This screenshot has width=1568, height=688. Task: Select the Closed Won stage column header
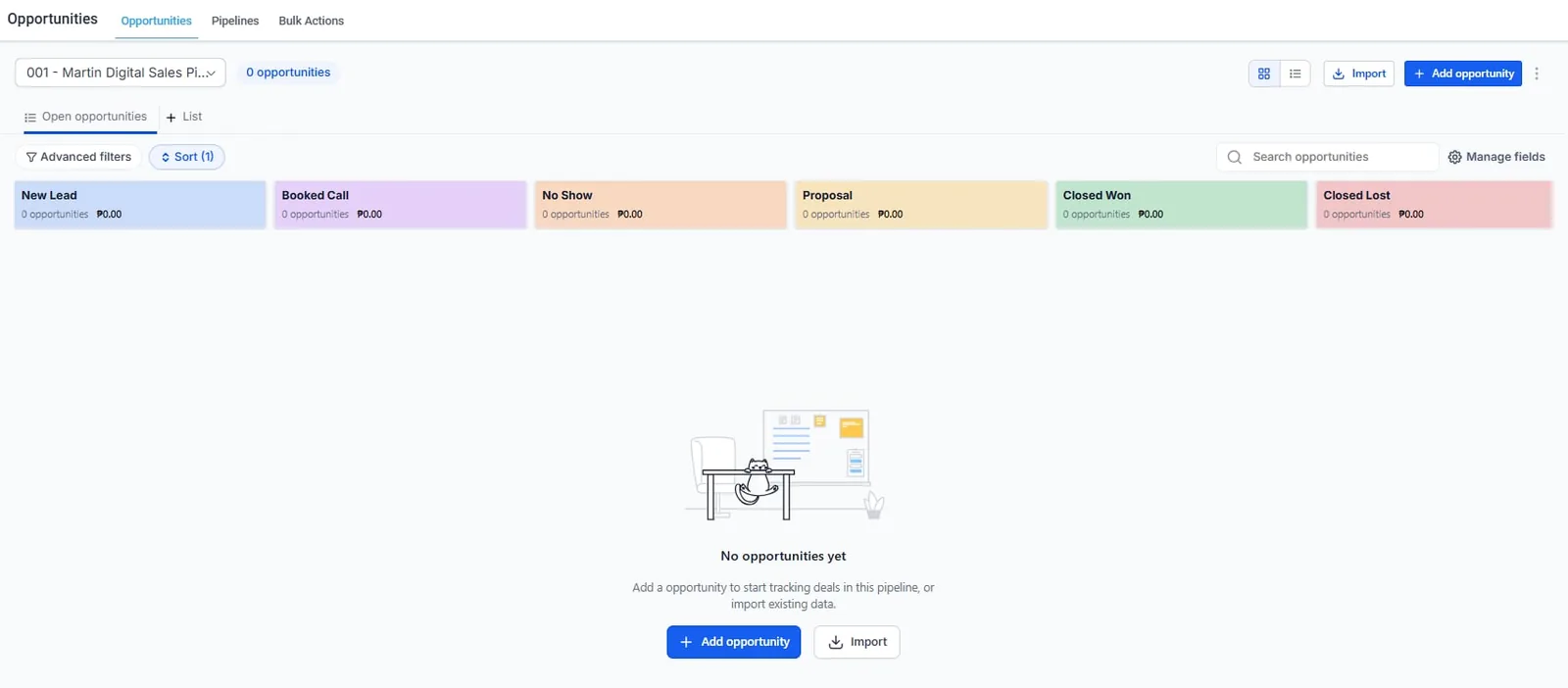(x=1181, y=205)
